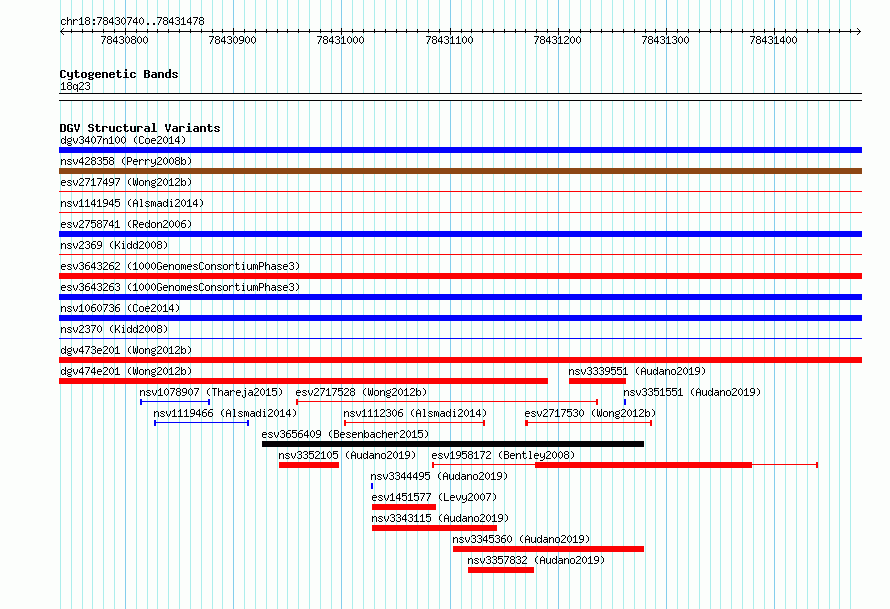Screen dimensions: 890x609
Task: Click the red bar under esv1451577
Action: pyautogui.click(x=404, y=507)
